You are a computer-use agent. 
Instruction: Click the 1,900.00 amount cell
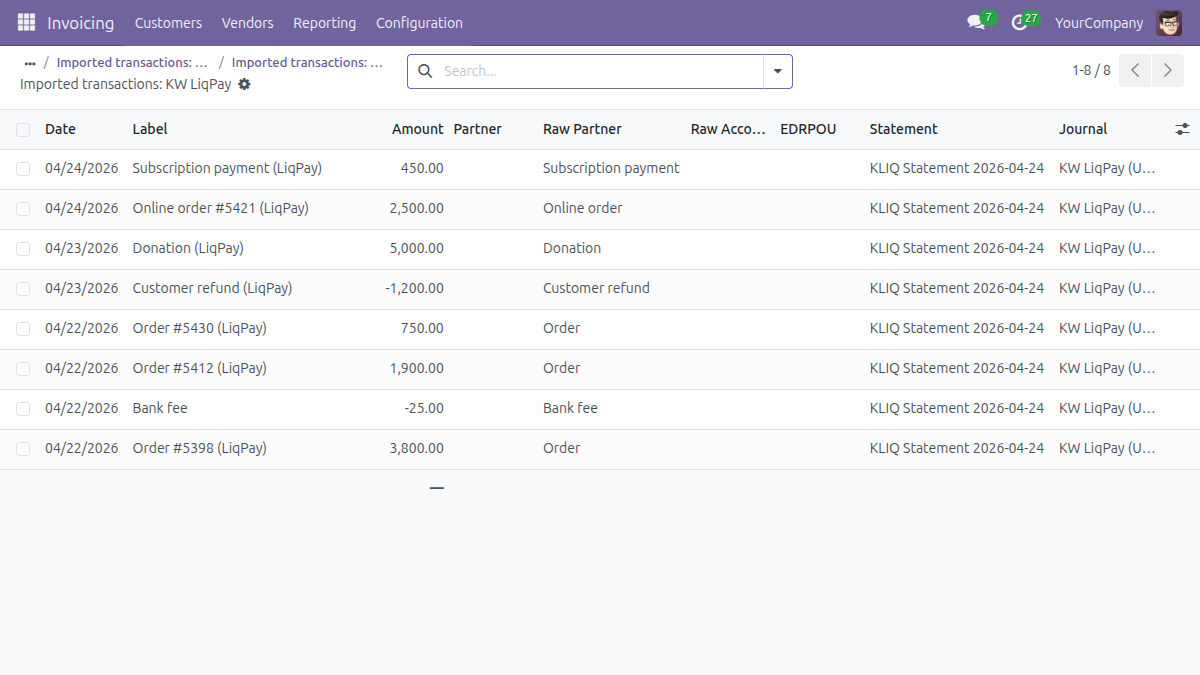pyautogui.click(x=417, y=369)
